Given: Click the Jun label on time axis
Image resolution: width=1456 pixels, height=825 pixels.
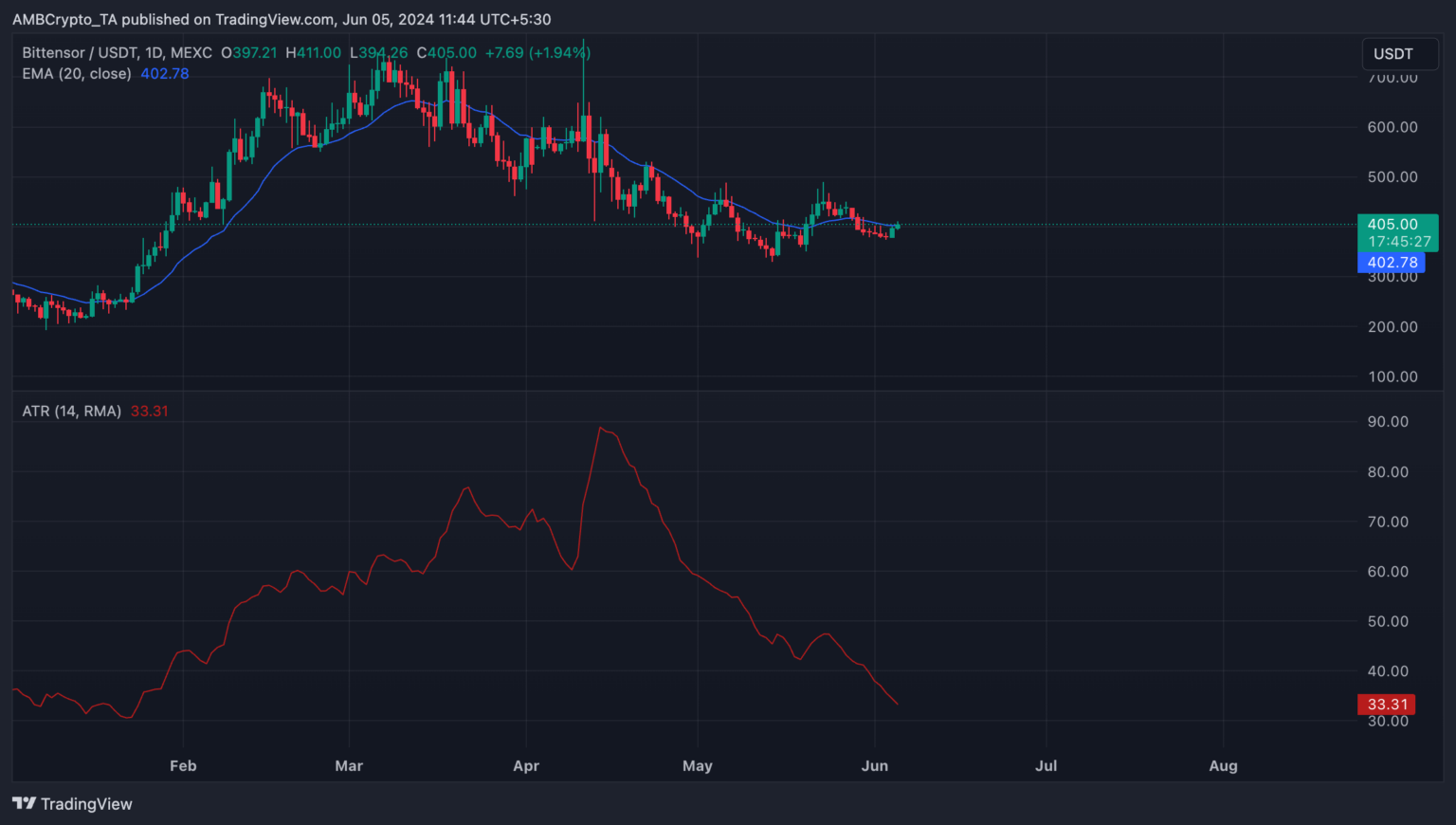Looking at the screenshot, I should [875, 766].
